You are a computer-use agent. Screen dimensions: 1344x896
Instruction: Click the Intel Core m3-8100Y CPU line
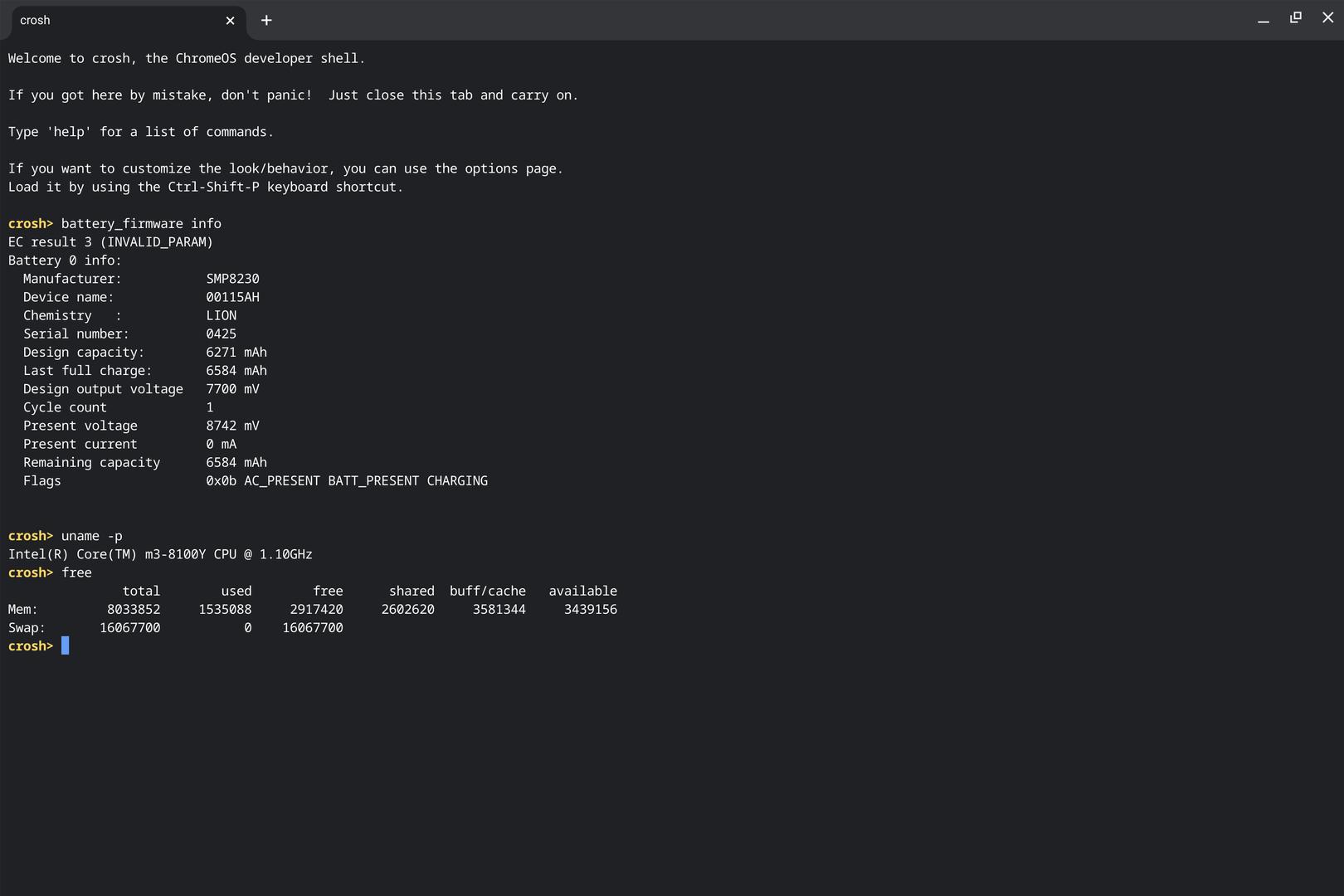pyautogui.click(x=160, y=554)
